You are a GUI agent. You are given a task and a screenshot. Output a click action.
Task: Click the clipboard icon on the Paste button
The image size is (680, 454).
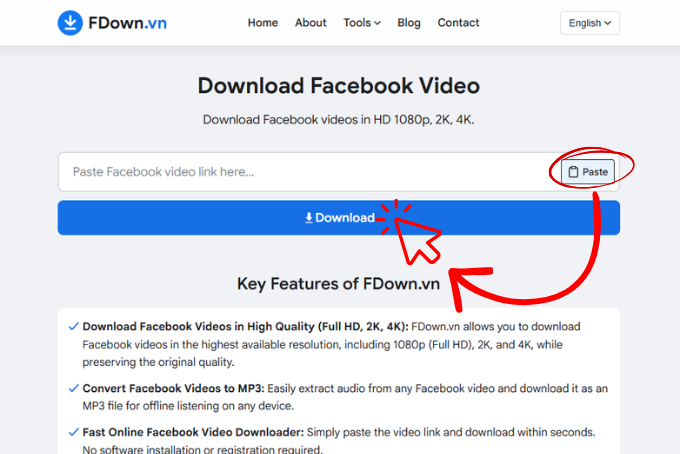coord(573,172)
